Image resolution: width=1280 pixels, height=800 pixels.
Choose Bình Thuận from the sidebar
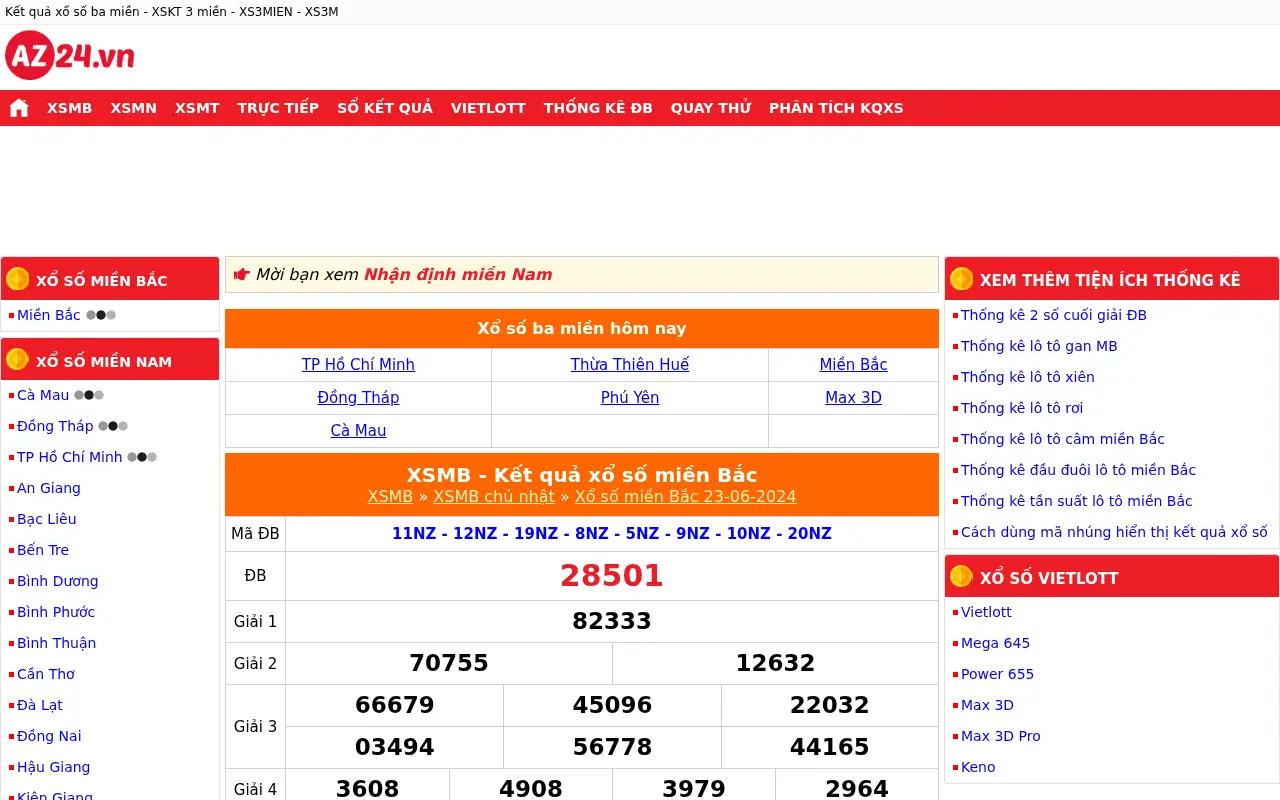coord(57,643)
